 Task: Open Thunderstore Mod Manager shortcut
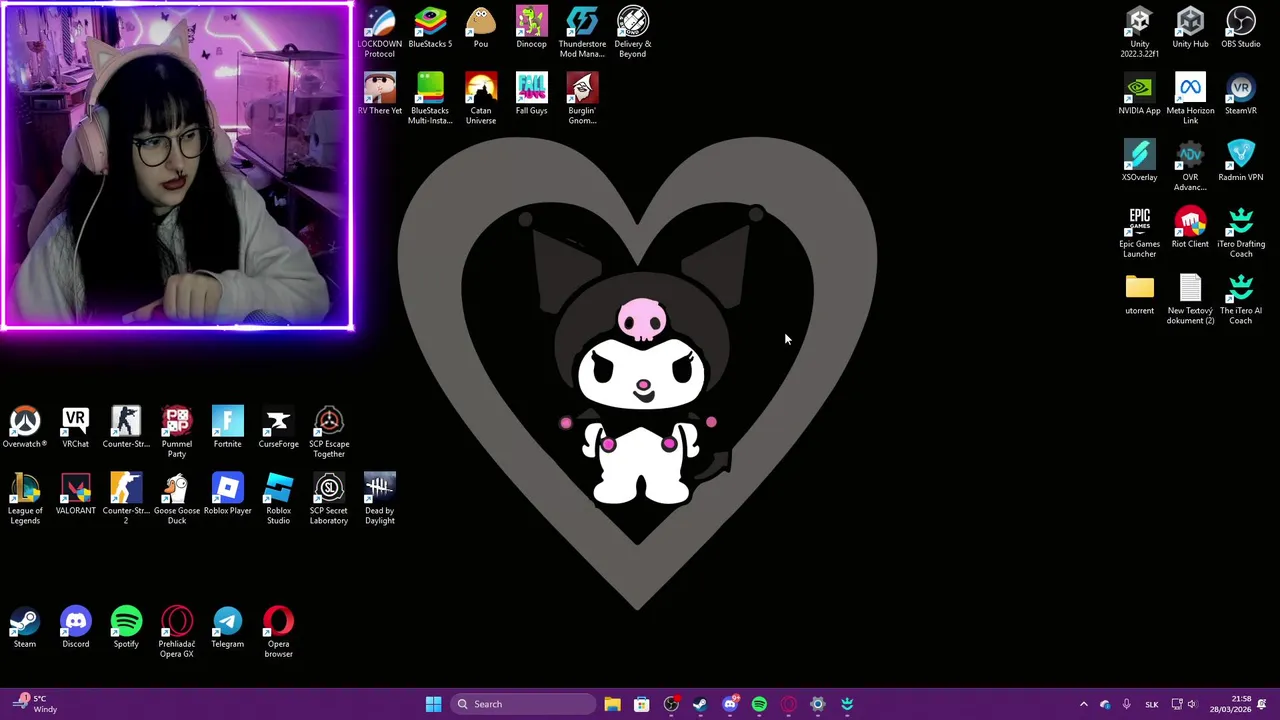pyautogui.click(x=582, y=32)
